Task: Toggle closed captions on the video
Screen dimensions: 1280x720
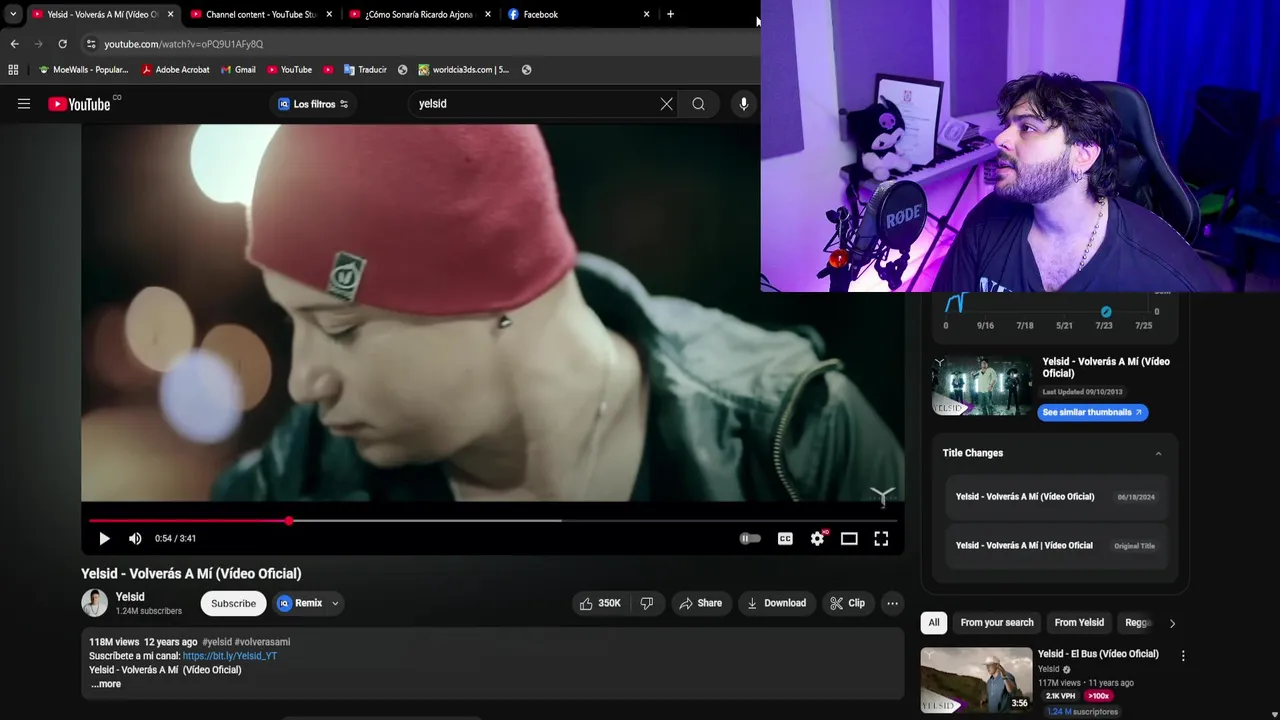Action: [785, 539]
